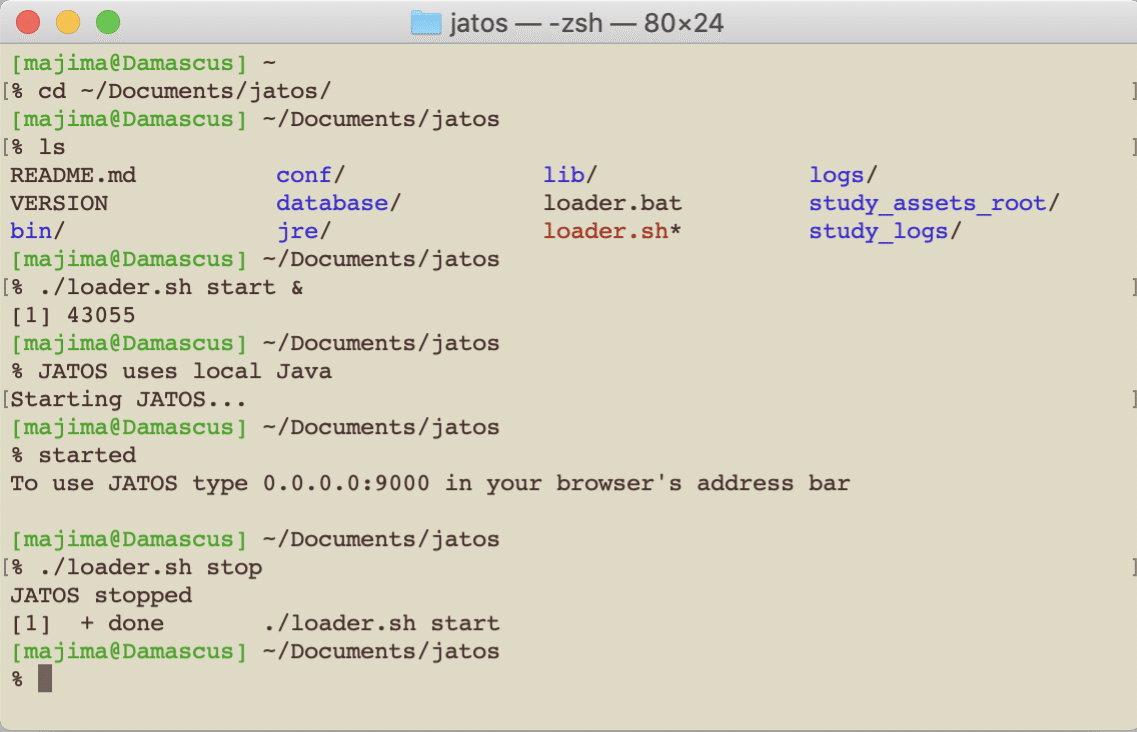
Task: Click the 'logs/' directory name
Action: [843, 176]
